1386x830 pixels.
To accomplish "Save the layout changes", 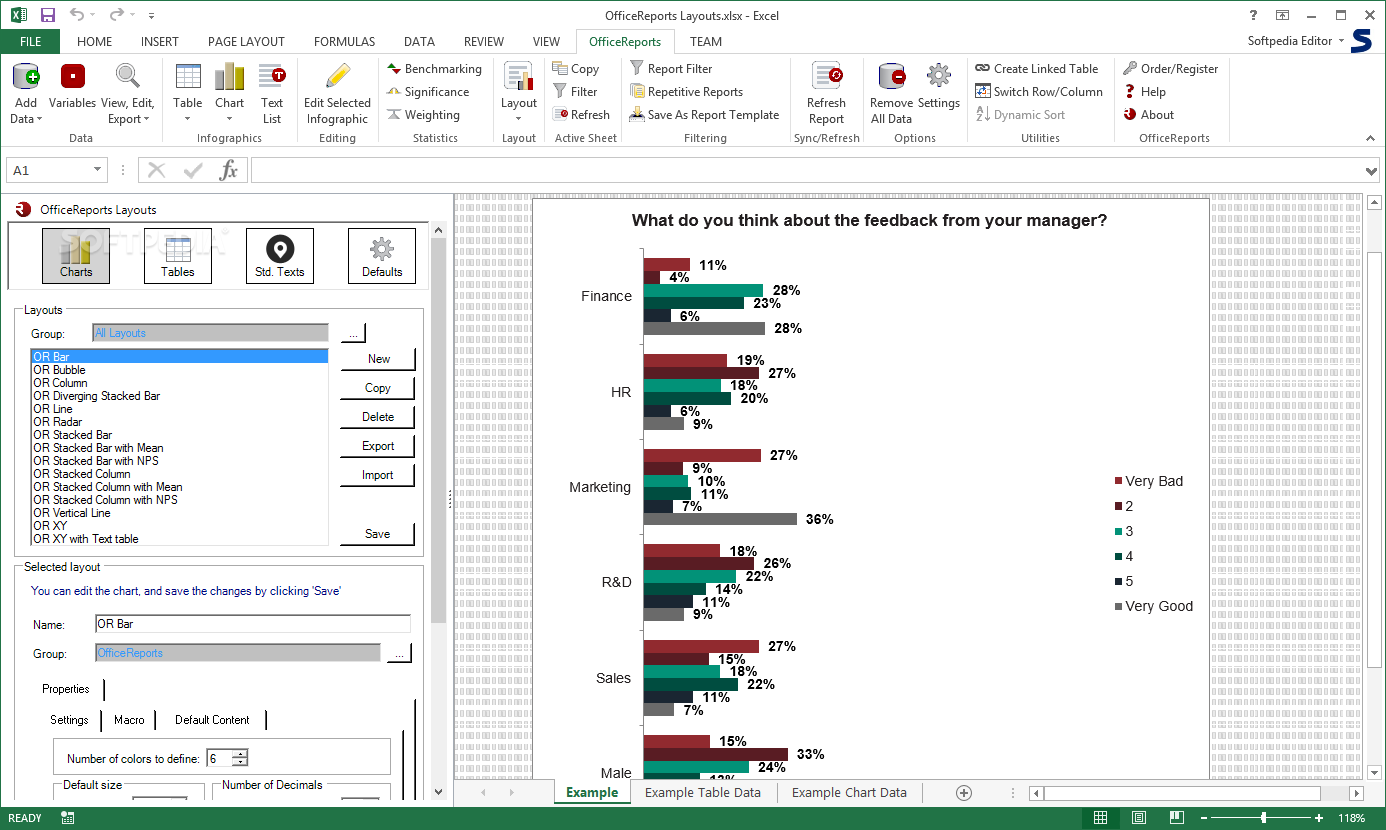I will tap(378, 534).
